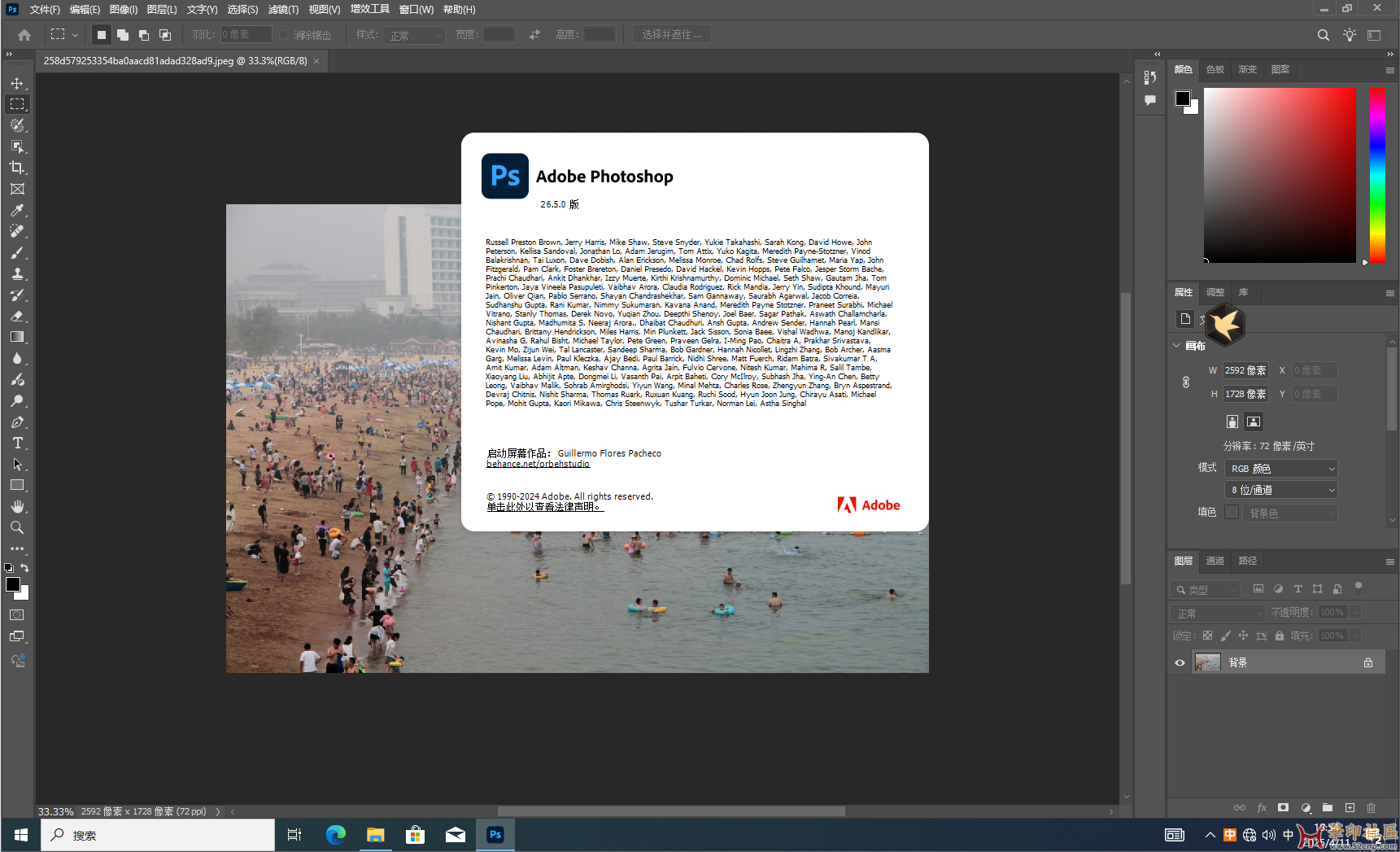The width and height of the screenshot is (1400, 852).
Task: Open the Color panel flyout menu
Action: 1390,70
